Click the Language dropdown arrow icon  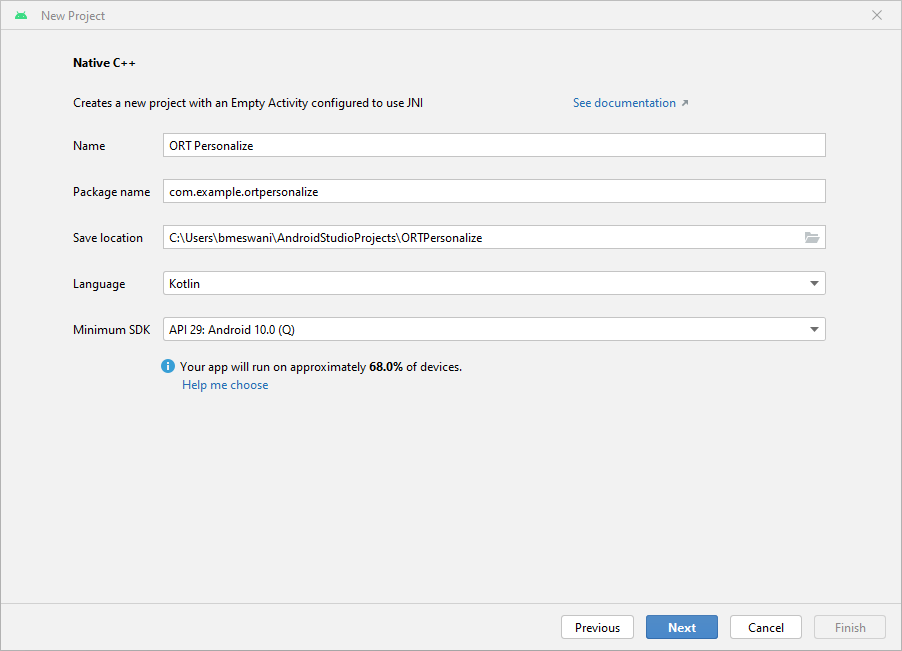pos(814,283)
